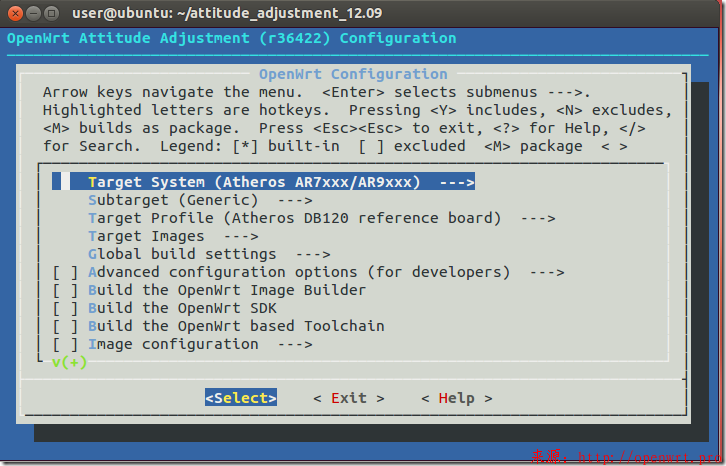Screen dimensions: 726x466
Task: Click the <Select> button
Action: point(241,397)
